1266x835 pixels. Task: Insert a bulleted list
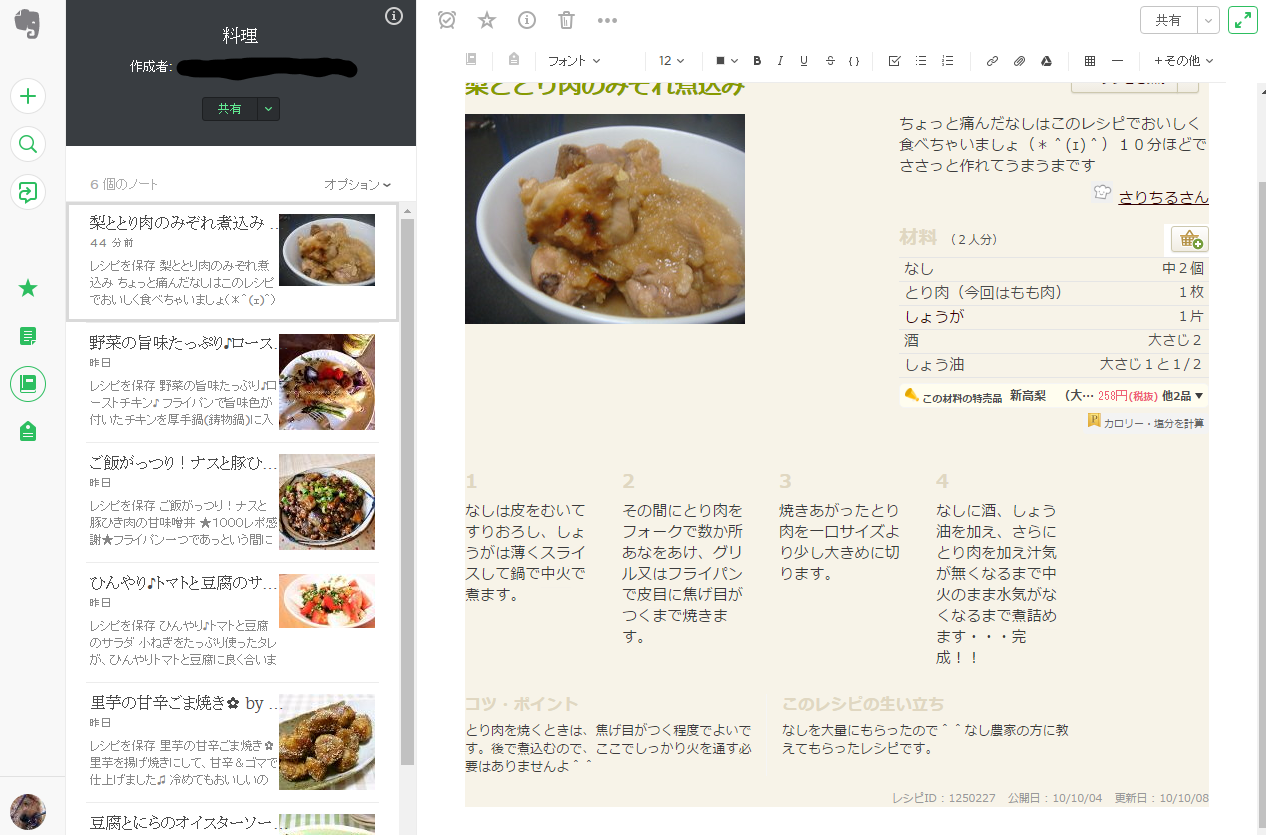[921, 61]
